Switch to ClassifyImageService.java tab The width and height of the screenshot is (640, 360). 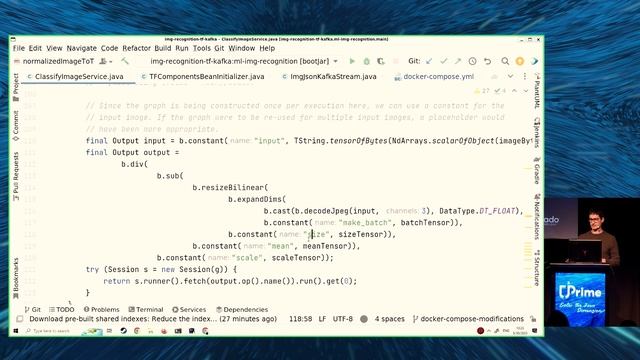click(78, 76)
